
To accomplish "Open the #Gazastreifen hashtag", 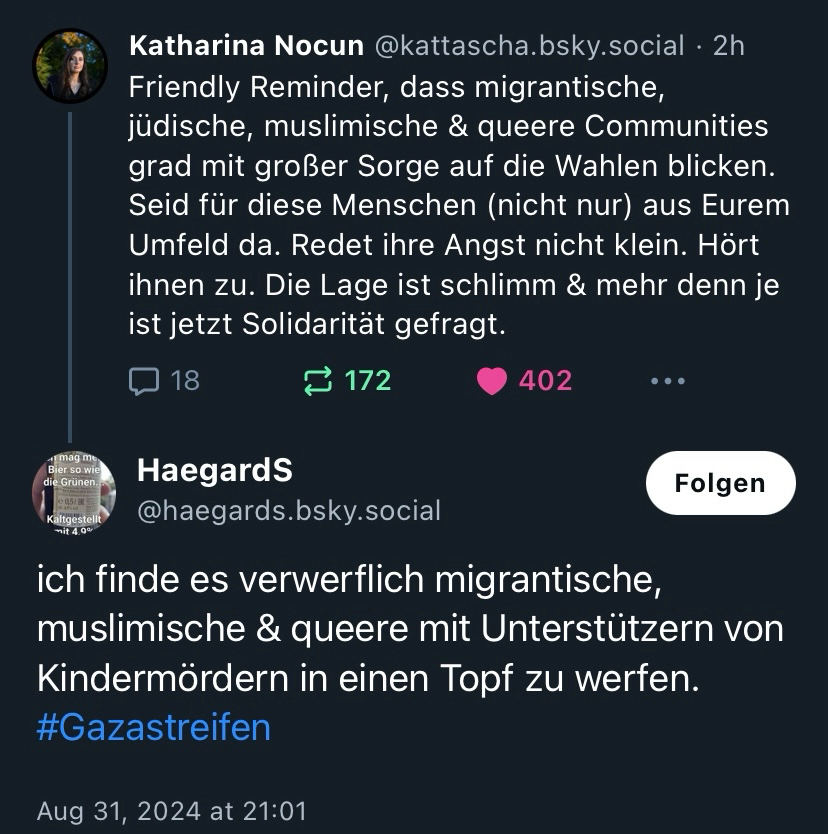I will pos(153,727).
